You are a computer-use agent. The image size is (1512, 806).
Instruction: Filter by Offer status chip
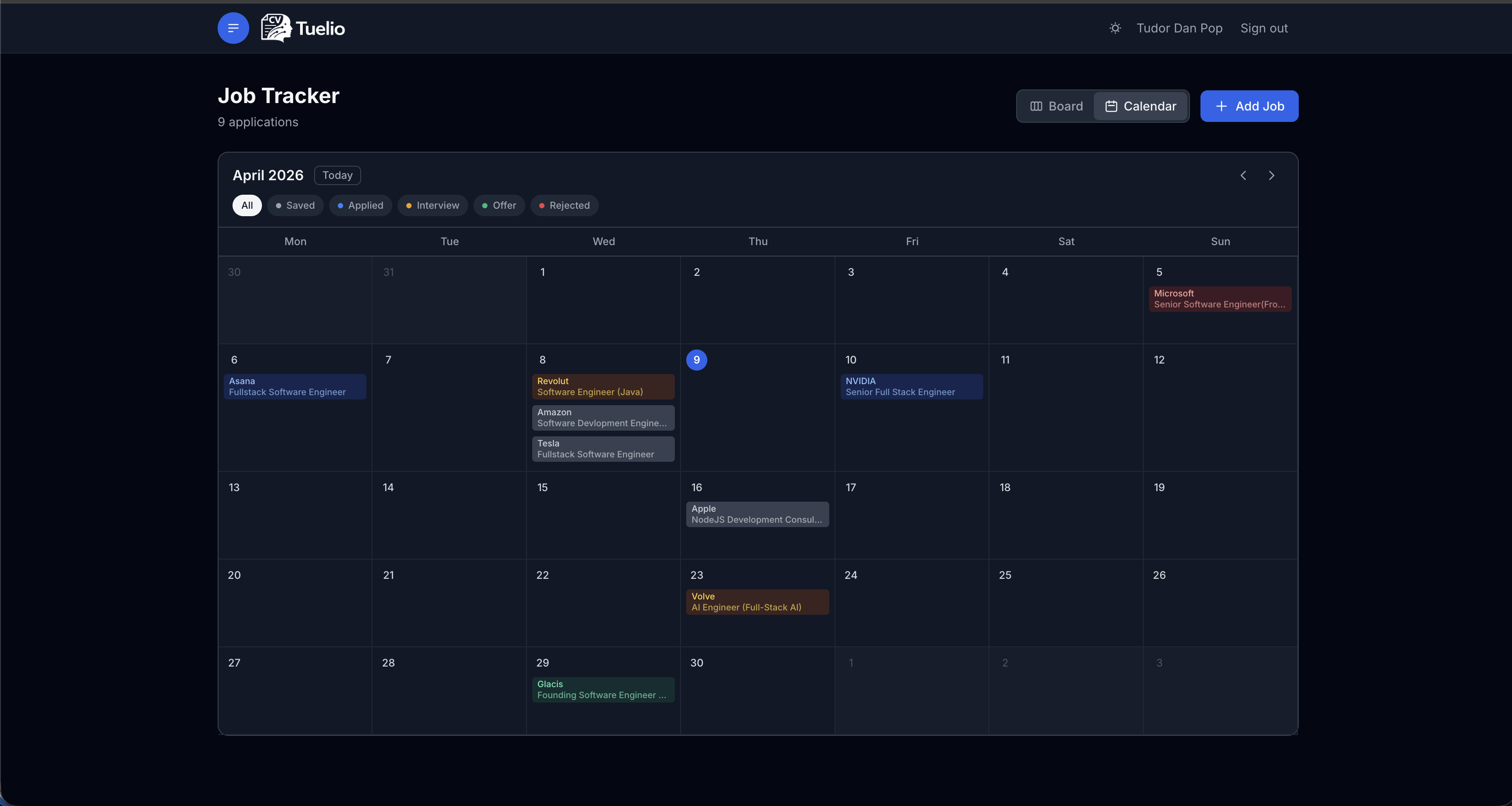coord(499,205)
